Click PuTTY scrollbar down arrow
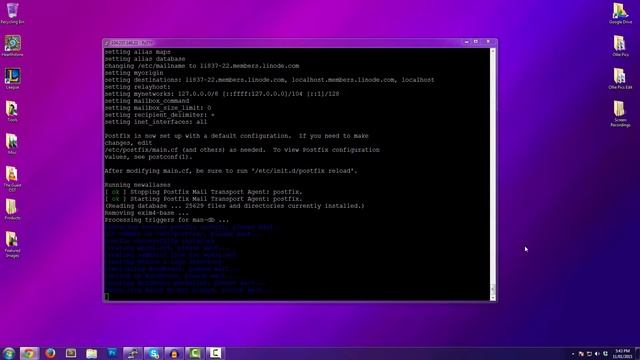The image size is (640, 360). (x=493, y=298)
